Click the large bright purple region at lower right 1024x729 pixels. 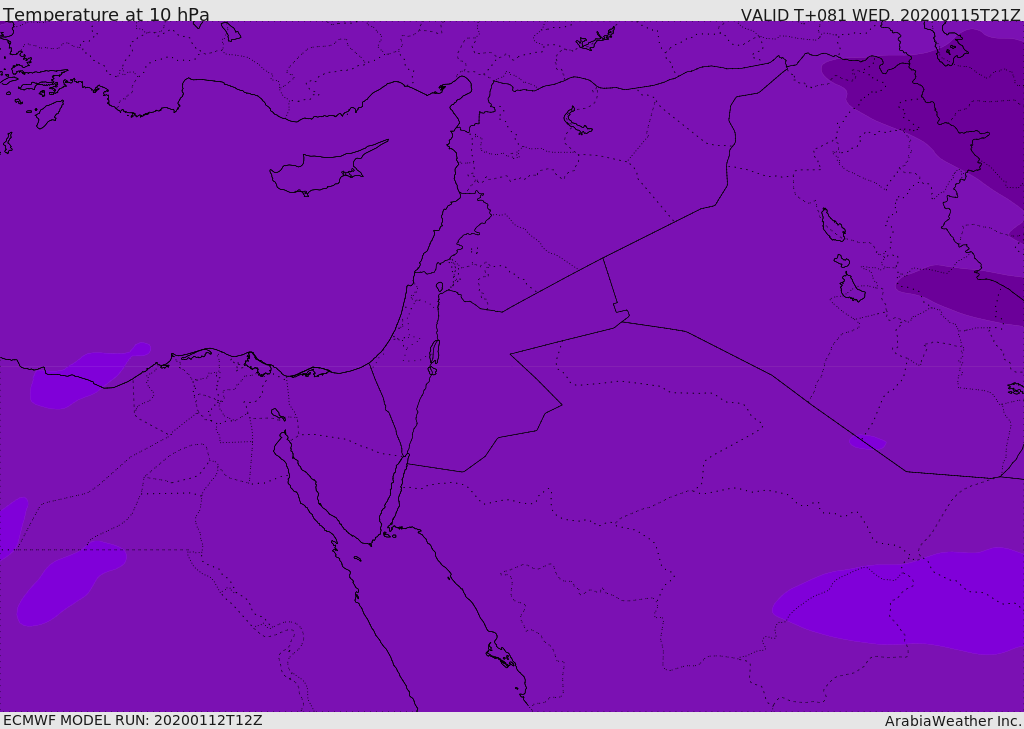pos(908,602)
